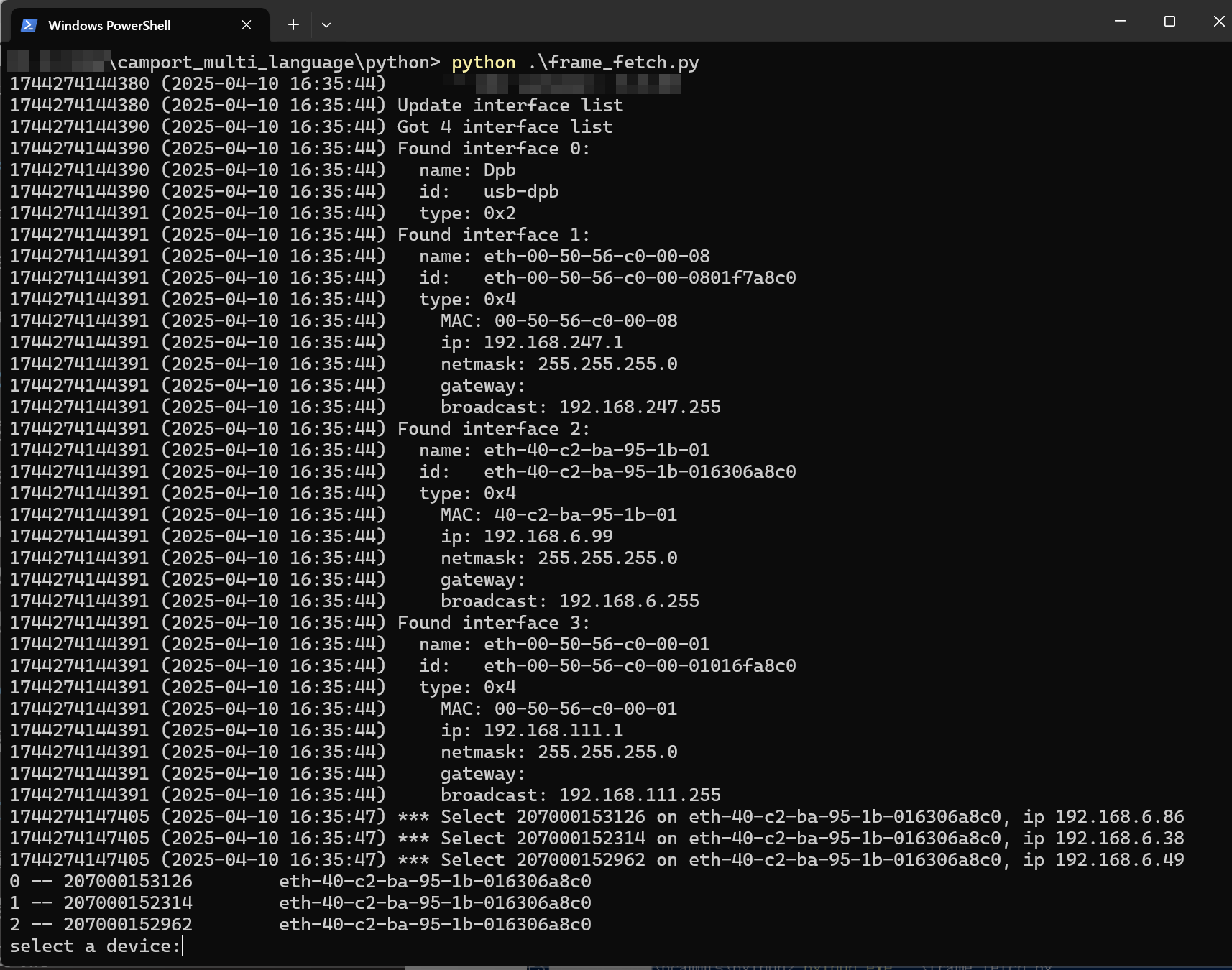Maximize the terminal window
Viewport: 1232px width, 970px height.
[1169, 22]
